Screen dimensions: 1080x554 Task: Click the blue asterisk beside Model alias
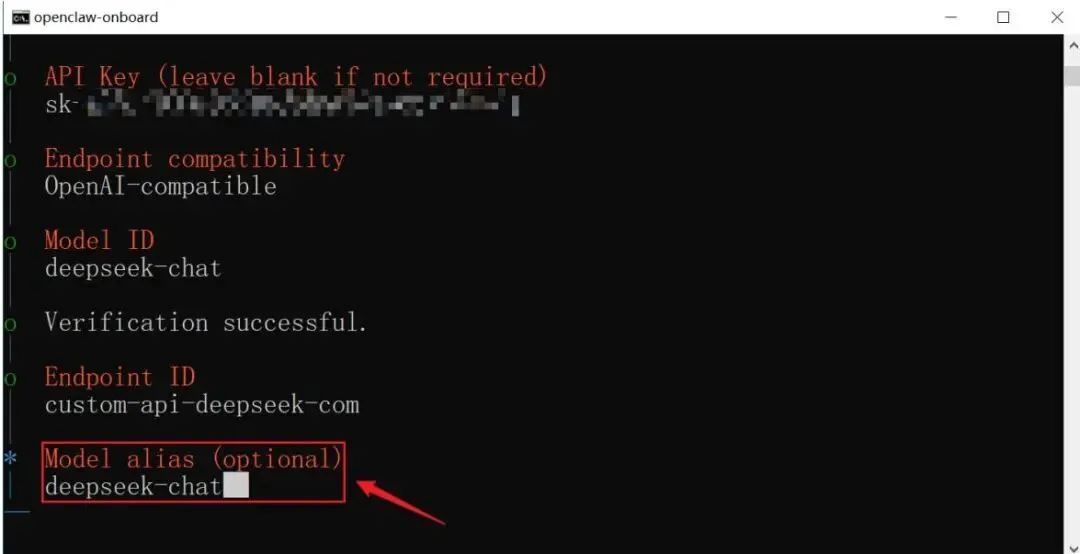[x=10, y=459]
